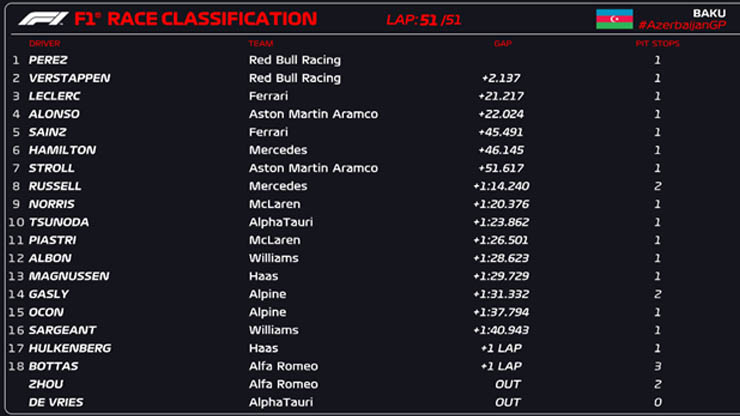Select HULKENBERG's +1 LAP entry
Screen dimensions: 740x416
[x=501, y=348]
